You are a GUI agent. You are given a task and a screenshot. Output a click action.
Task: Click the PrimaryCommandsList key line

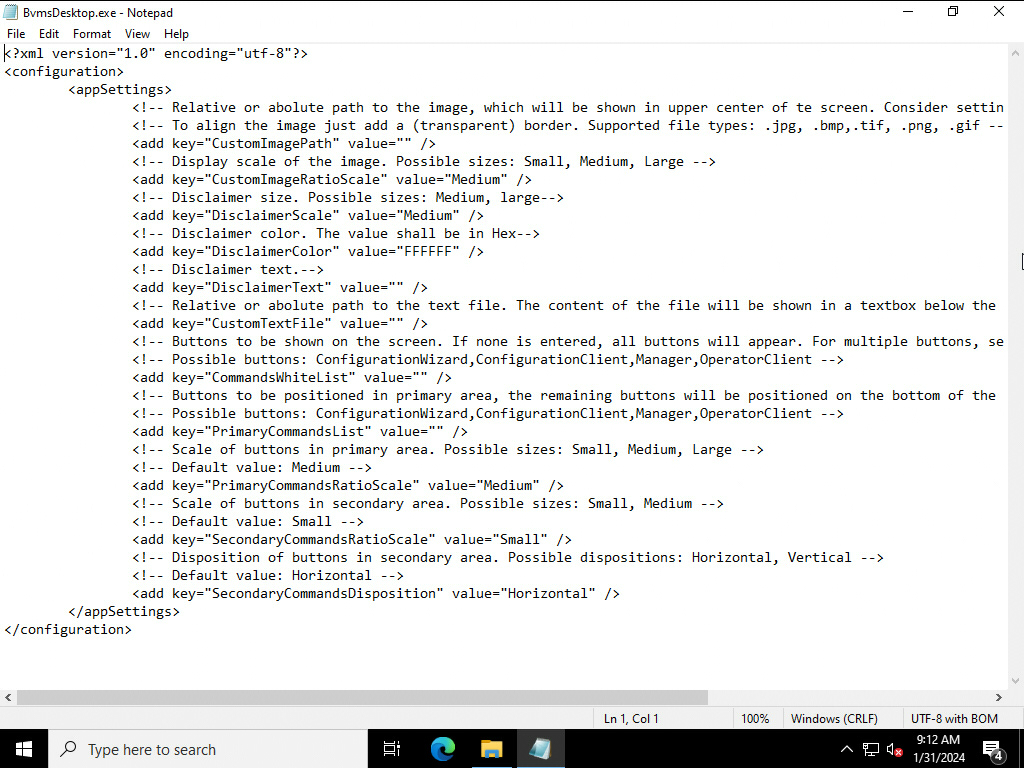pyautogui.click(x=300, y=431)
